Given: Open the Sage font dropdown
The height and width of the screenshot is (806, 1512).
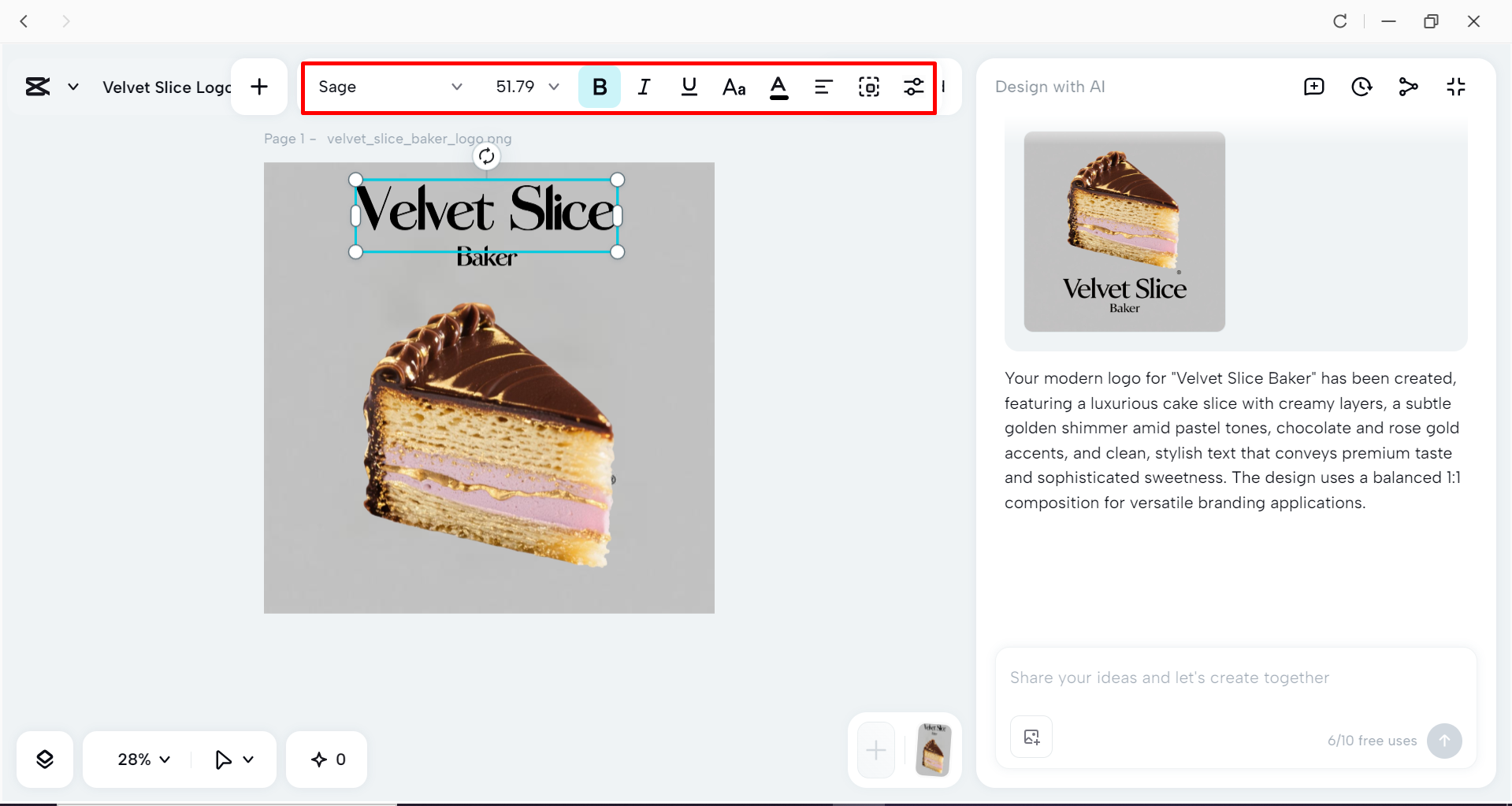Looking at the screenshot, I should pyautogui.click(x=389, y=87).
